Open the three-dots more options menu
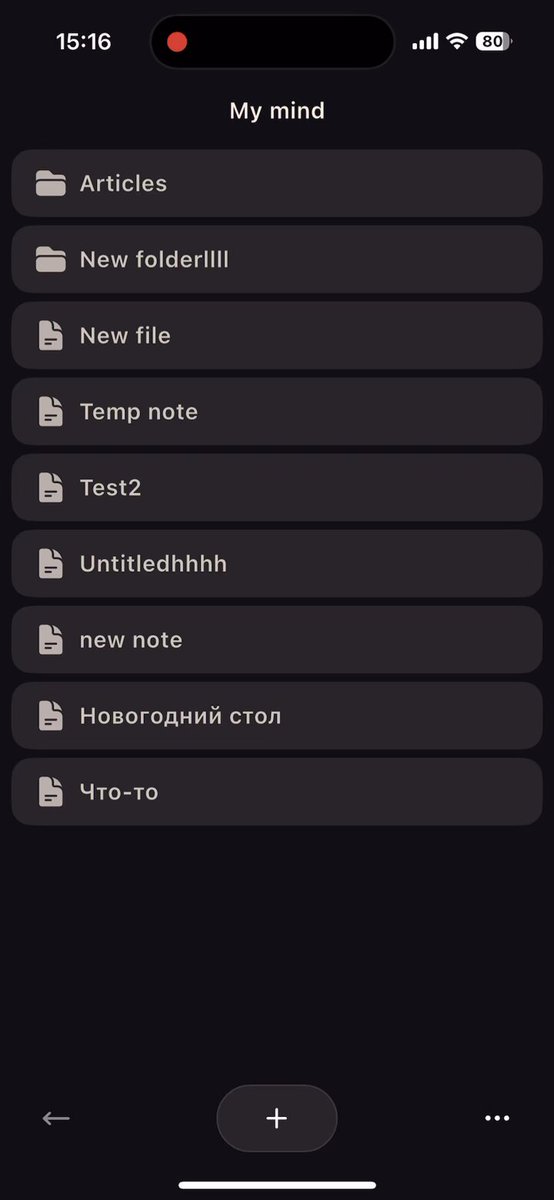 (497, 1118)
